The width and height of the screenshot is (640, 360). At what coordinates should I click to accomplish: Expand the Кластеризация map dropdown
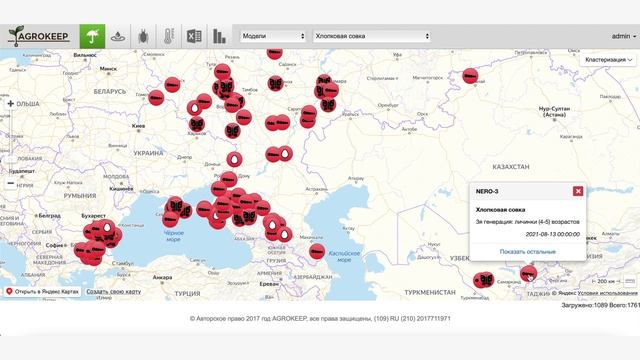click(608, 60)
